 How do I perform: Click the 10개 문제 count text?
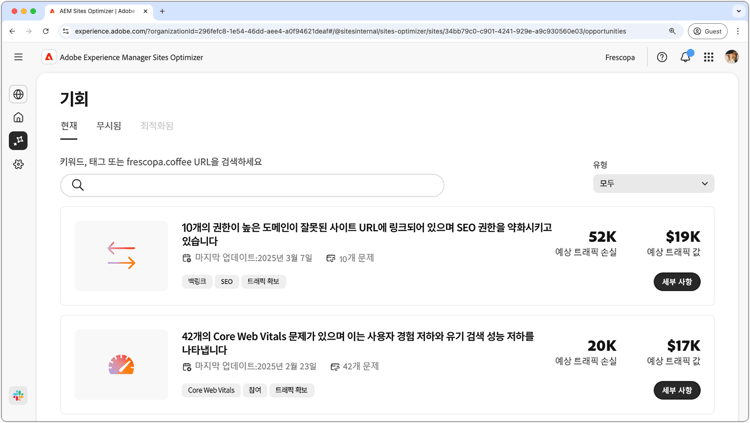click(356, 258)
